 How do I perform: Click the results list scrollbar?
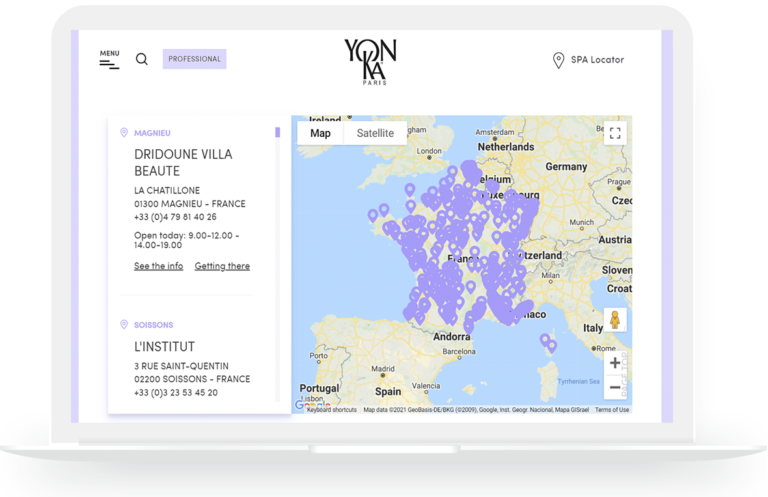[x=277, y=133]
